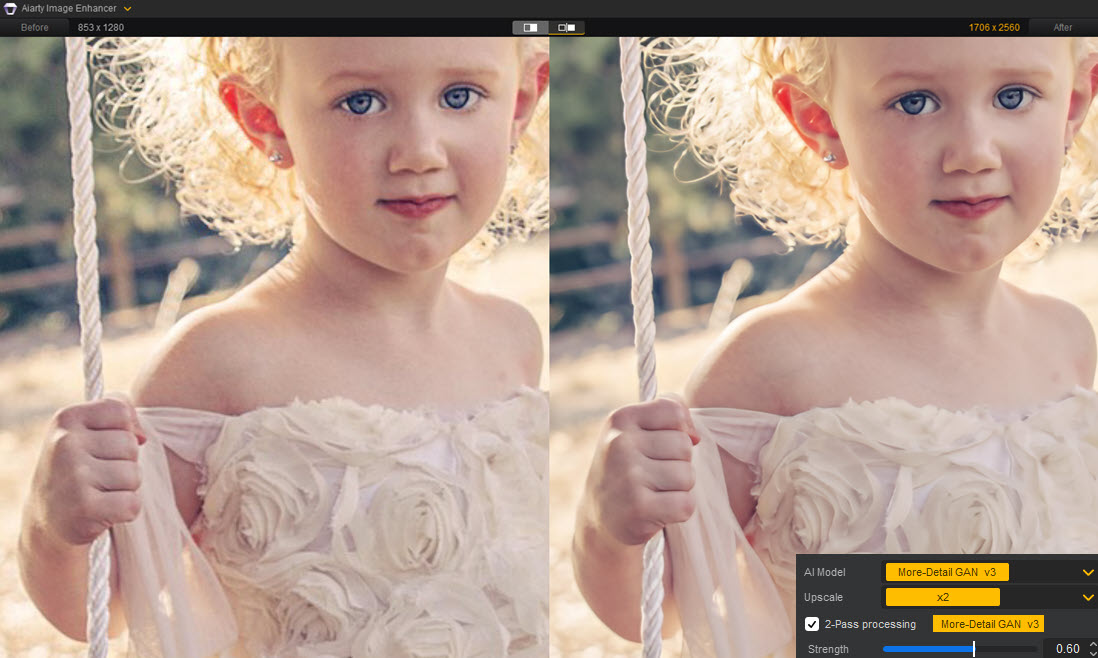Image resolution: width=1098 pixels, height=658 pixels.
Task: Expand the Upscale dropdown chevron
Action: [x=1088, y=597]
